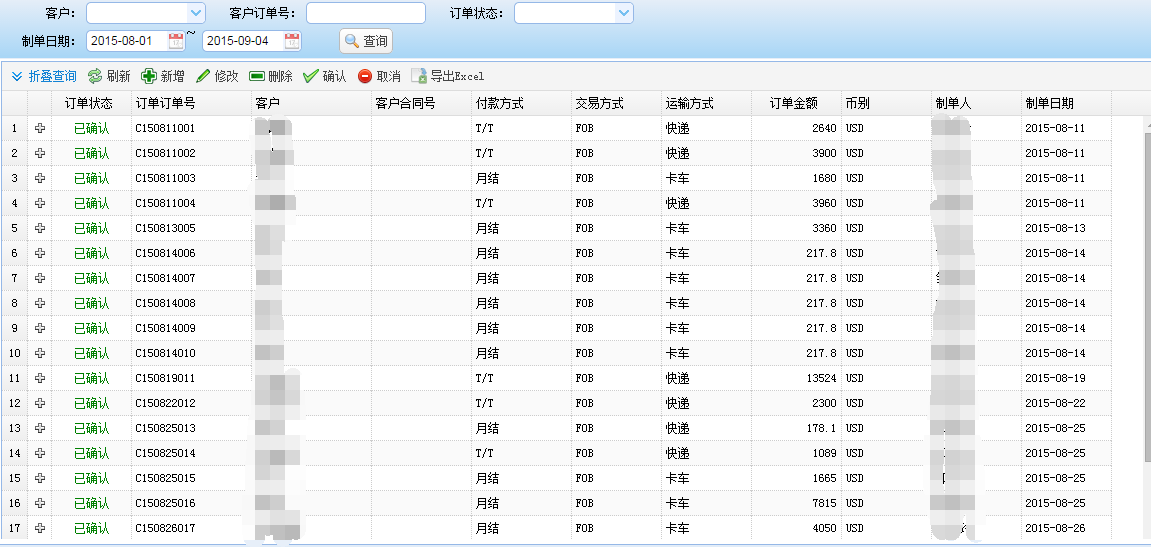The width and height of the screenshot is (1151, 547).
Task: Click the 修改 pencil edit icon
Action: click(x=203, y=76)
